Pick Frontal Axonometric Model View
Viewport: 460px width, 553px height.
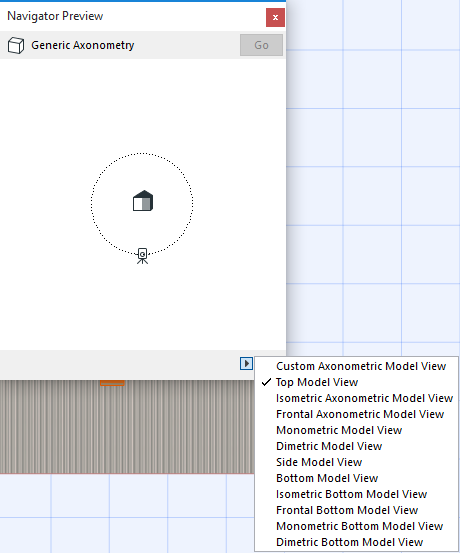click(x=356, y=414)
